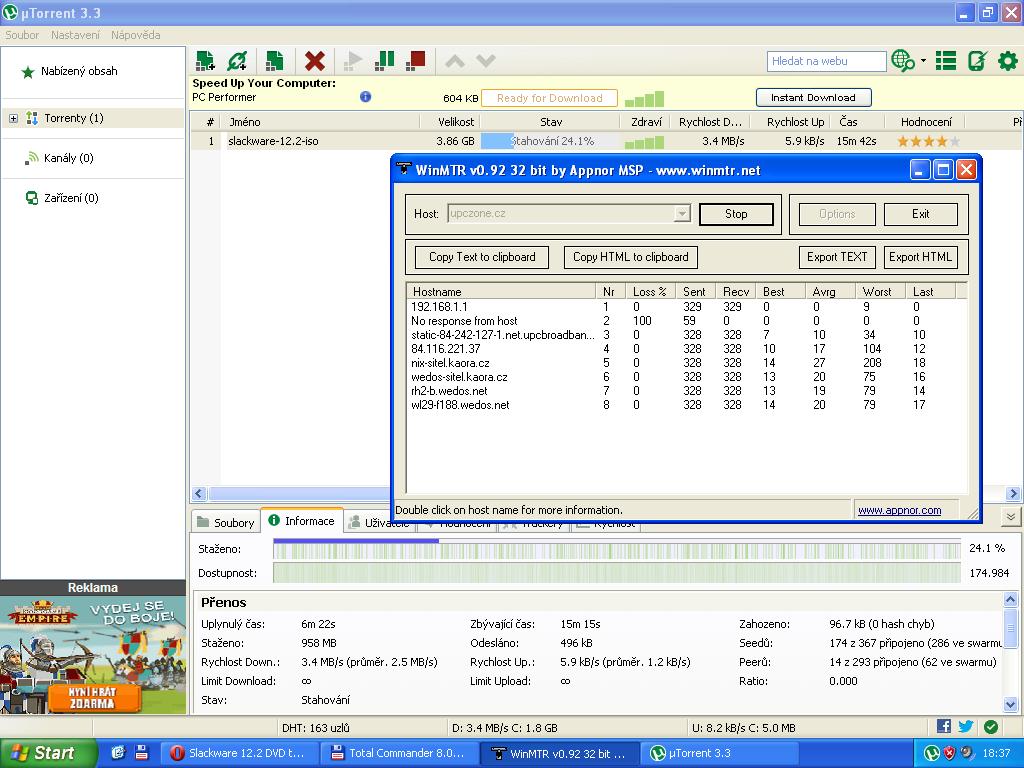Switch to the Informace tab

pos(302,520)
